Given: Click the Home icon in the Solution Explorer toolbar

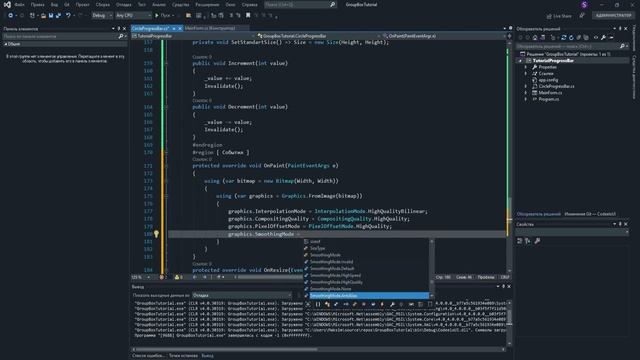Looking at the screenshot, I should point(535,37).
